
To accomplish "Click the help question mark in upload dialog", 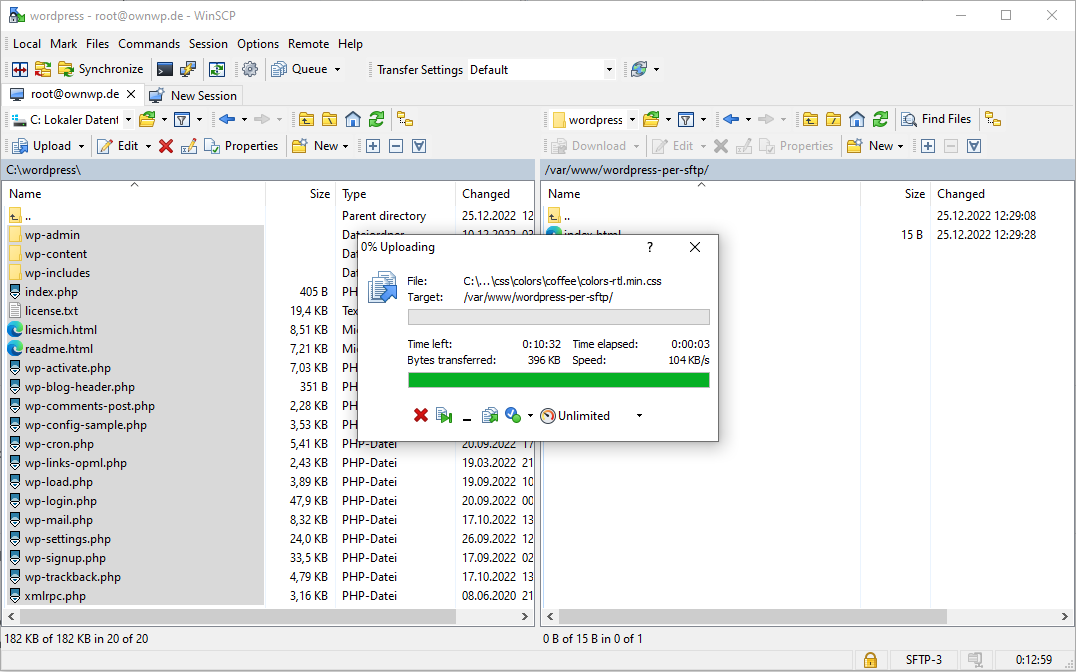I will point(649,247).
